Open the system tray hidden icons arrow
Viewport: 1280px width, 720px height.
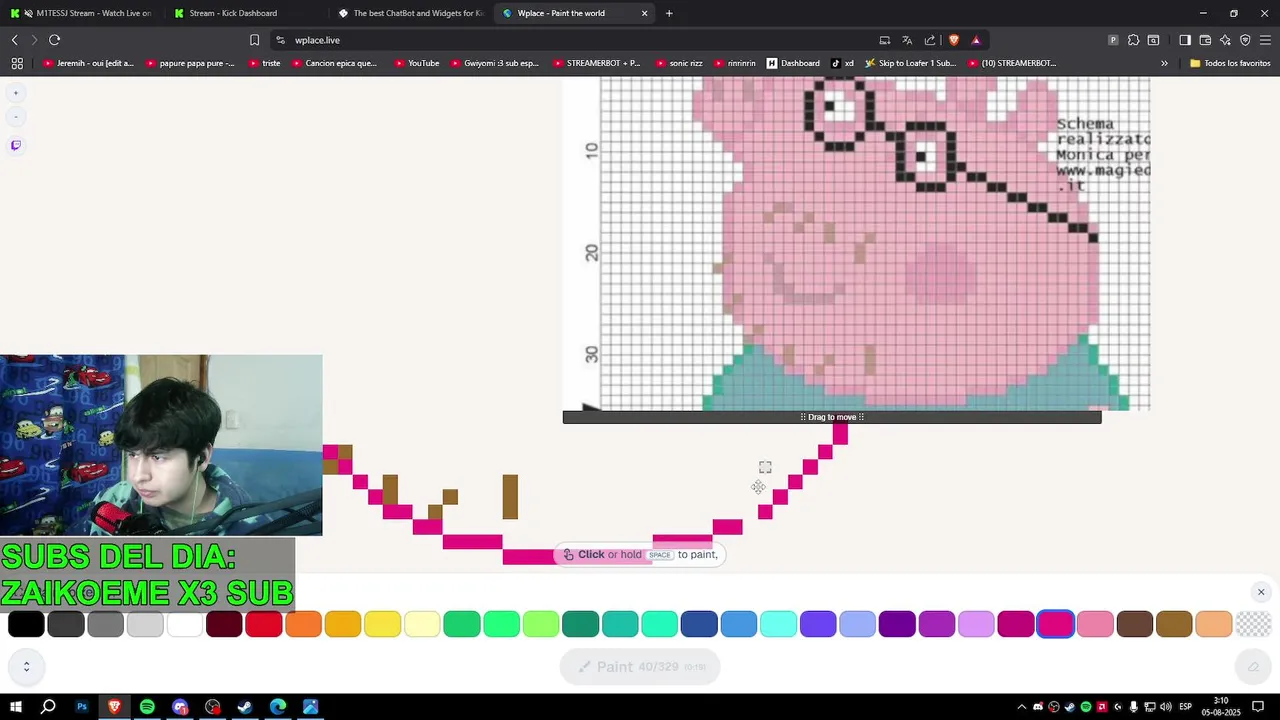(1021, 707)
